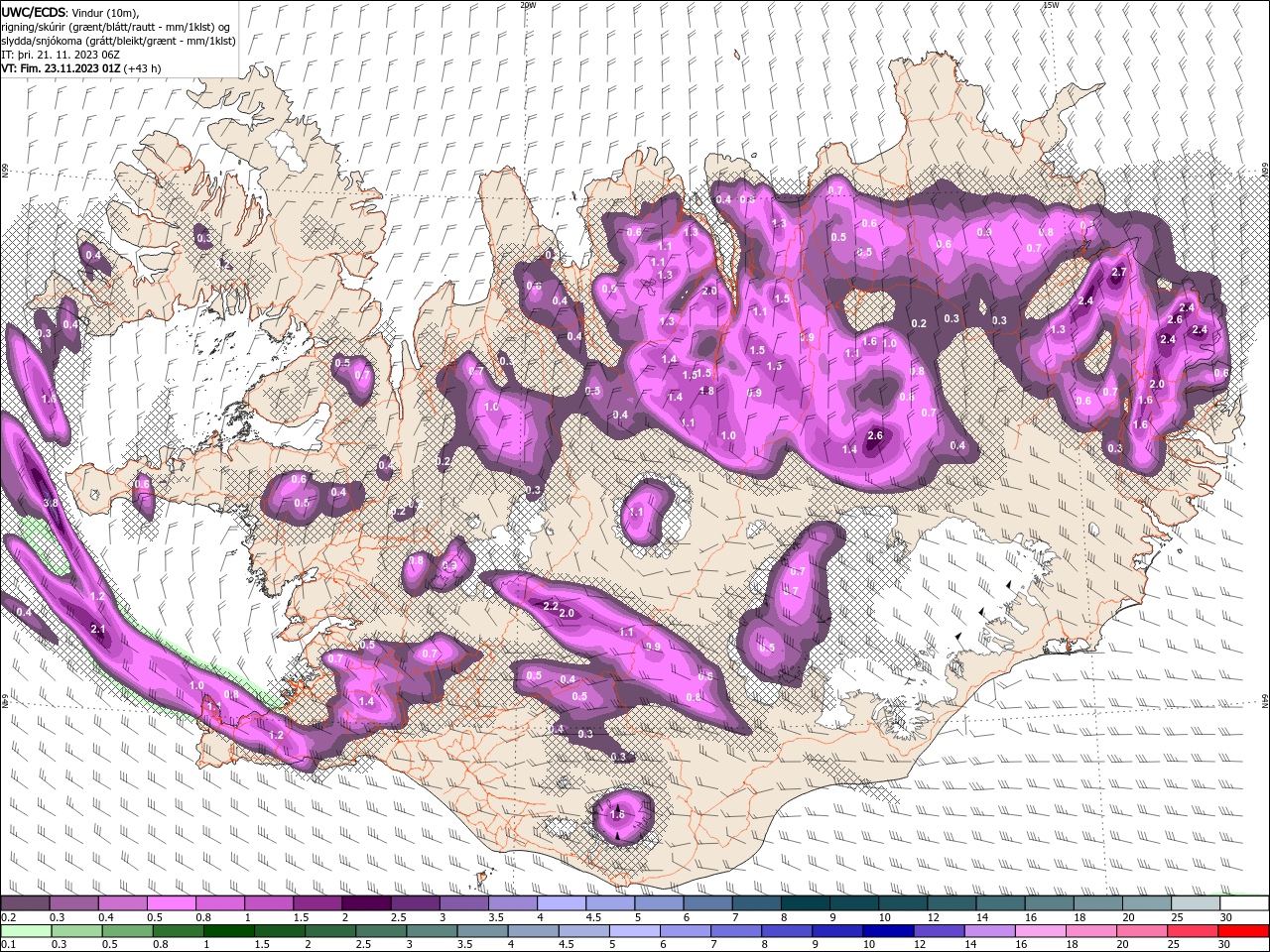Select the deep navy 10 swatch in rain legend
The image size is (1270, 952).
tap(887, 930)
